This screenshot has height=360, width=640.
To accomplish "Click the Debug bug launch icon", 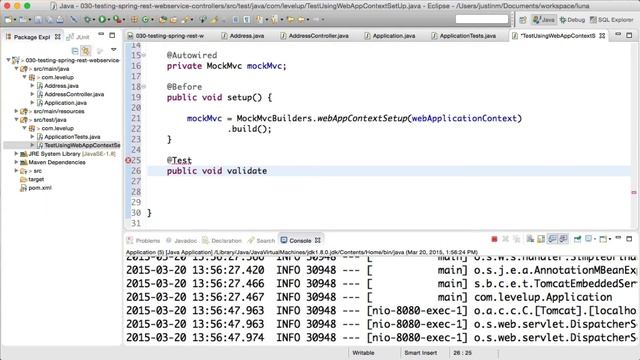I will 87,20.
